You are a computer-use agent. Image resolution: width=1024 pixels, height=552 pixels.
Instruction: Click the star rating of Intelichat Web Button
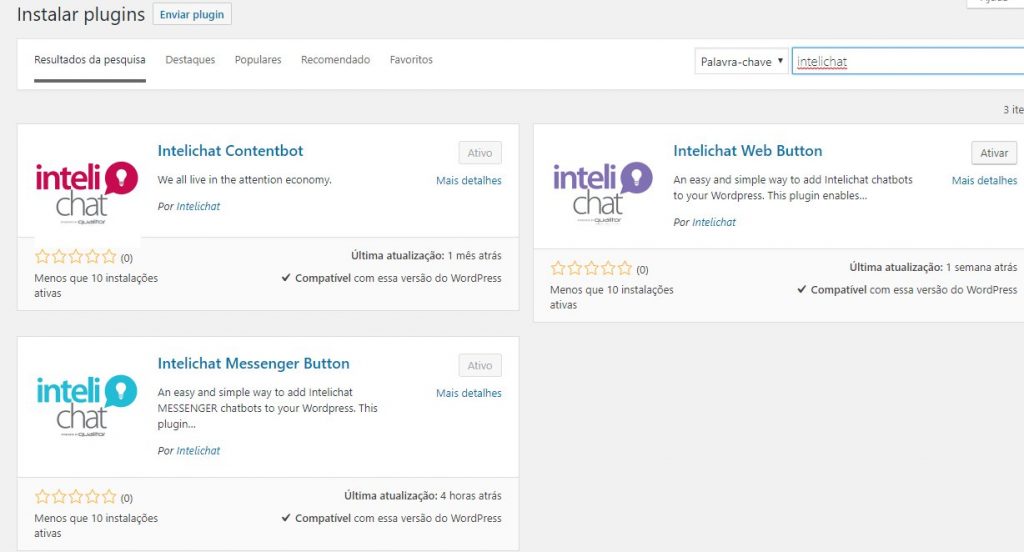pyautogui.click(x=591, y=268)
